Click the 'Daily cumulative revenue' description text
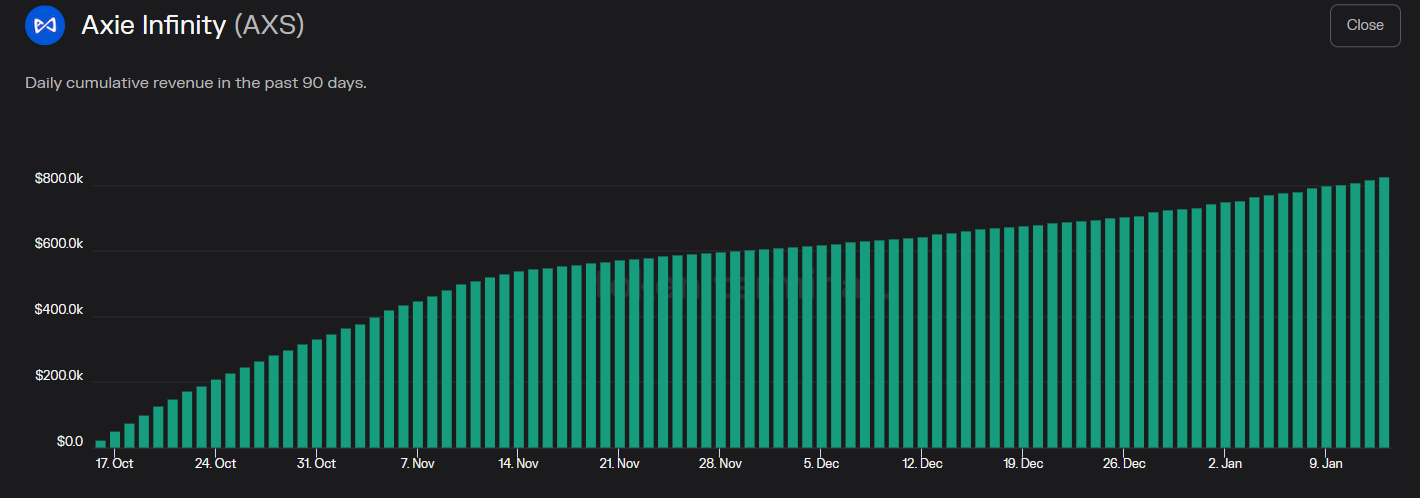Image resolution: width=1420 pixels, height=498 pixels. (x=196, y=82)
